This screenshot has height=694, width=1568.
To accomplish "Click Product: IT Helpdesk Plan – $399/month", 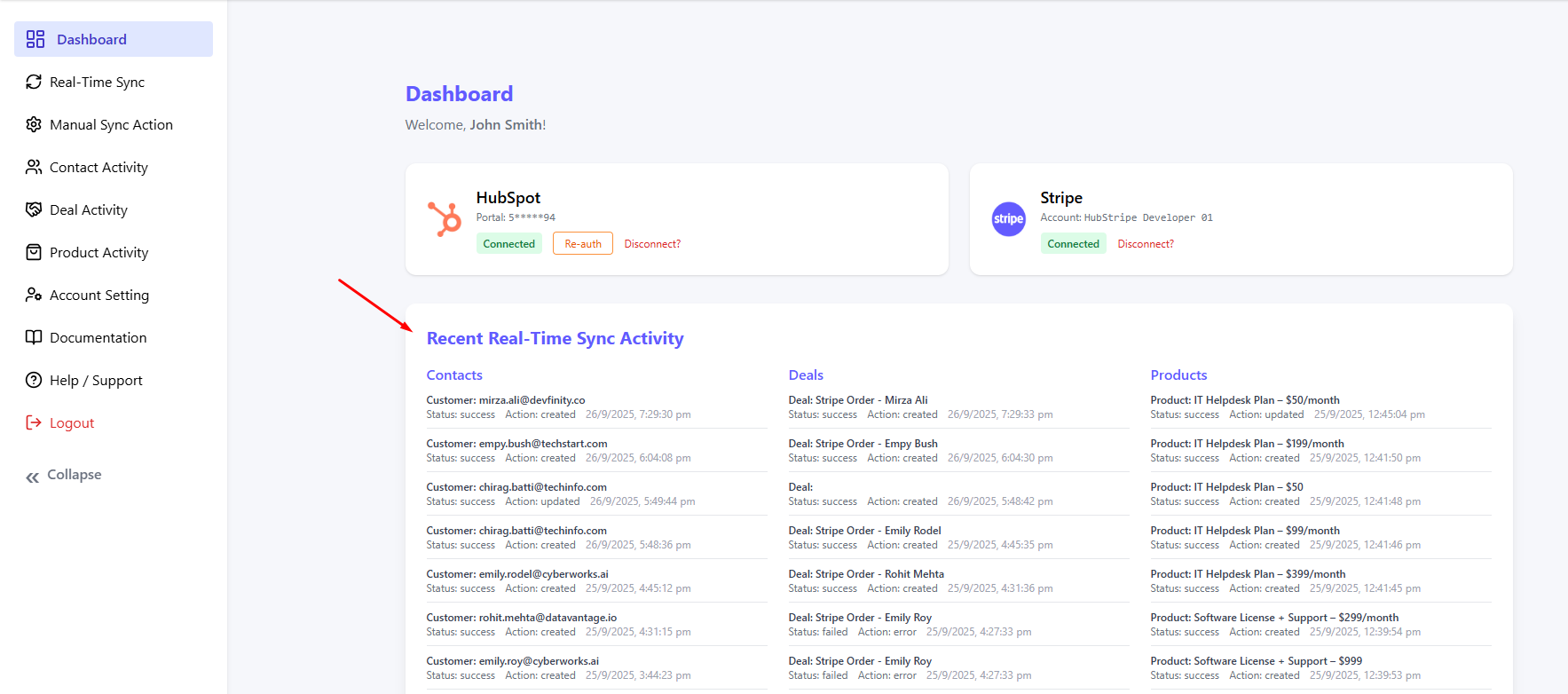I will [1248, 574].
